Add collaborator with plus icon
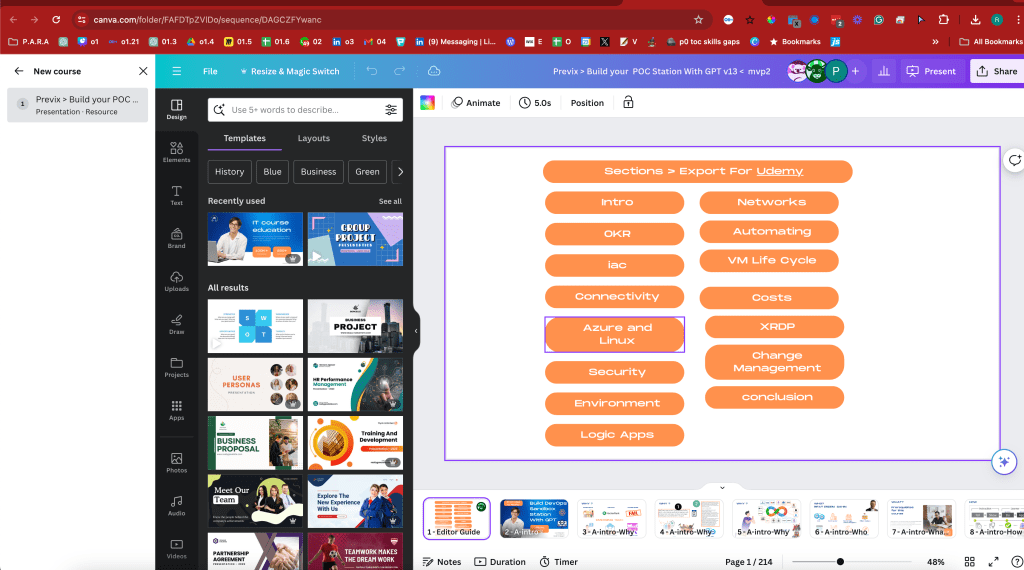This screenshot has width=1024, height=570. [x=855, y=71]
